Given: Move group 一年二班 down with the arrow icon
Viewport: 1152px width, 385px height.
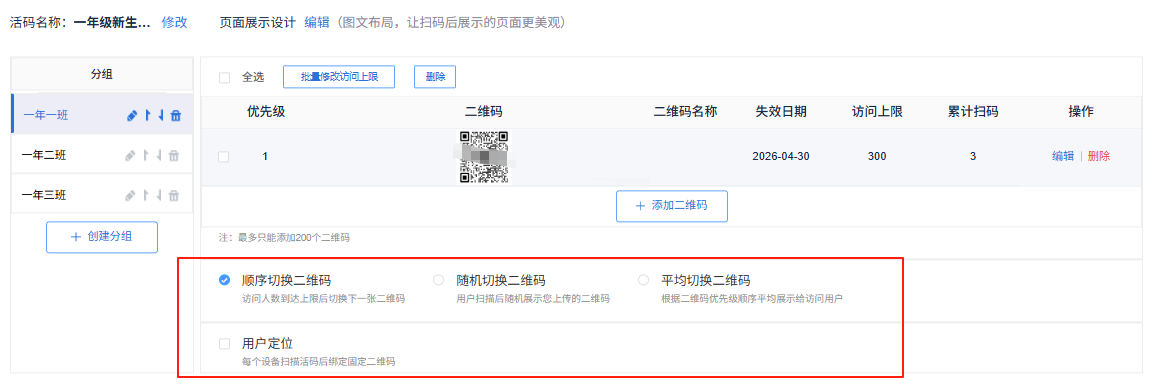Looking at the screenshot, I should point(159,155).
